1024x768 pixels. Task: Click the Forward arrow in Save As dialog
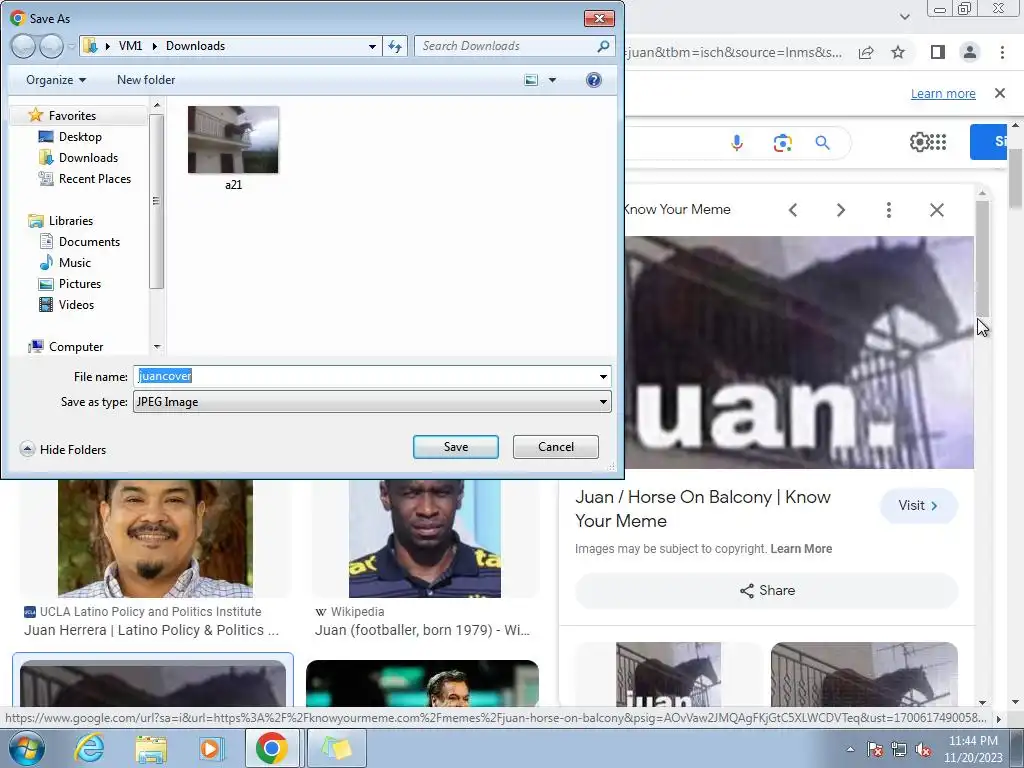click(x=51, y=46)
